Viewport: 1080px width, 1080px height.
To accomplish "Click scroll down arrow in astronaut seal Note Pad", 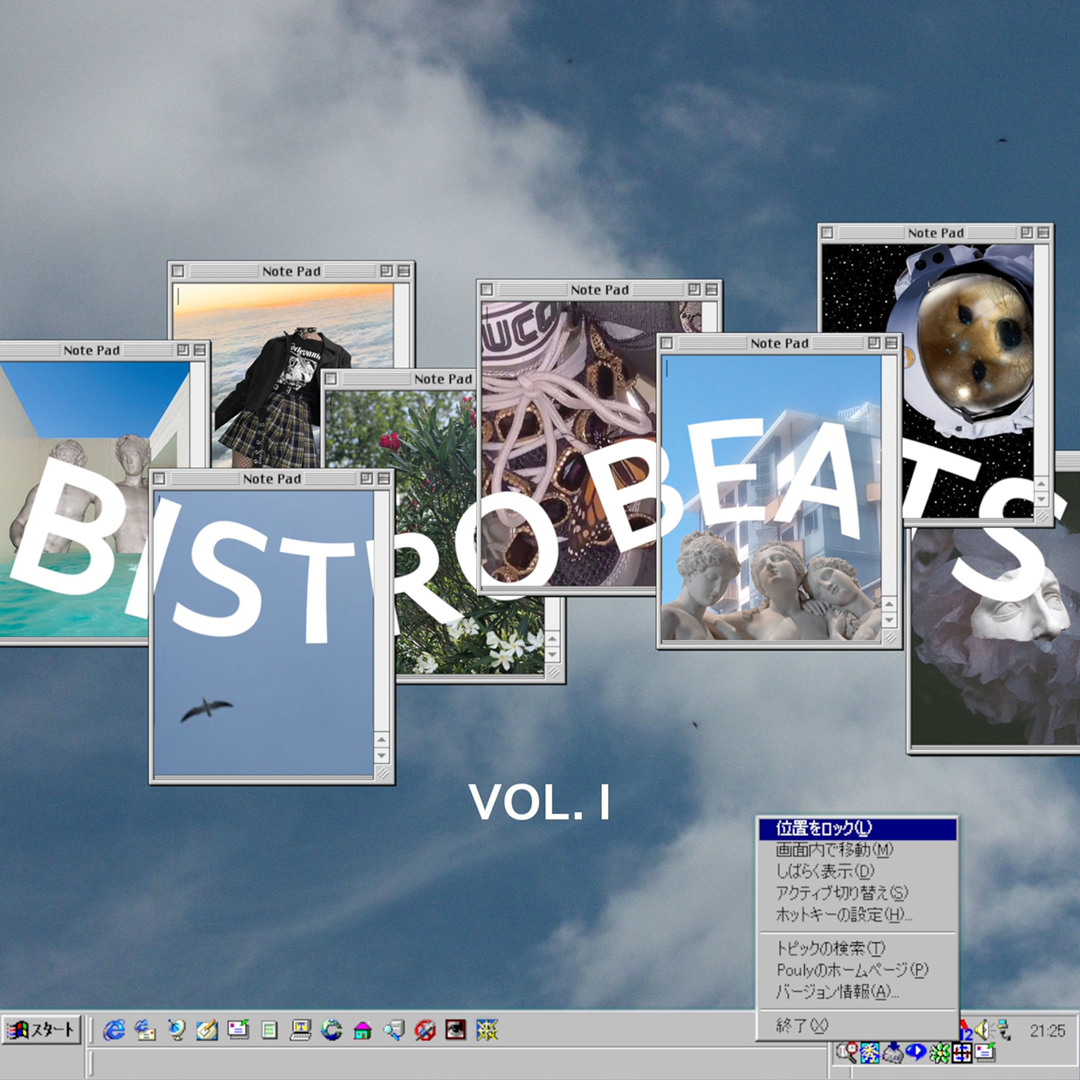I will (x=1041, y=499).
